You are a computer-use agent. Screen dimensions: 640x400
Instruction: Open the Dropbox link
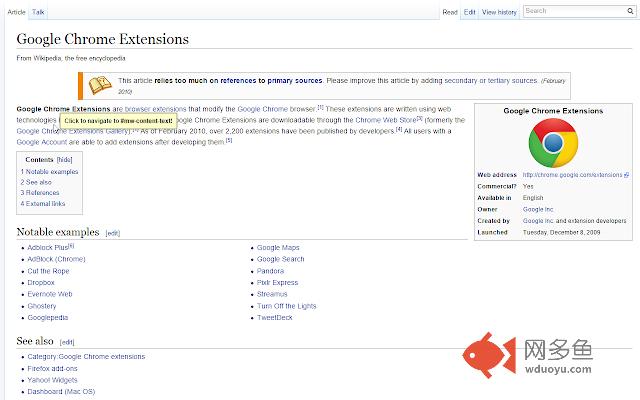pyautogui.click(x=41, y=283)
